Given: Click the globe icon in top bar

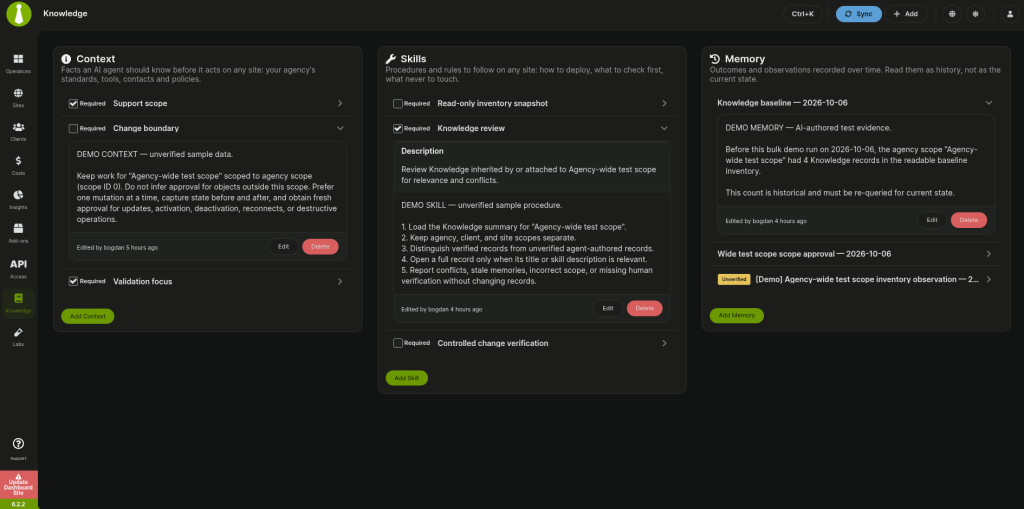Looking at the screenshot, I should click(952, 14).
